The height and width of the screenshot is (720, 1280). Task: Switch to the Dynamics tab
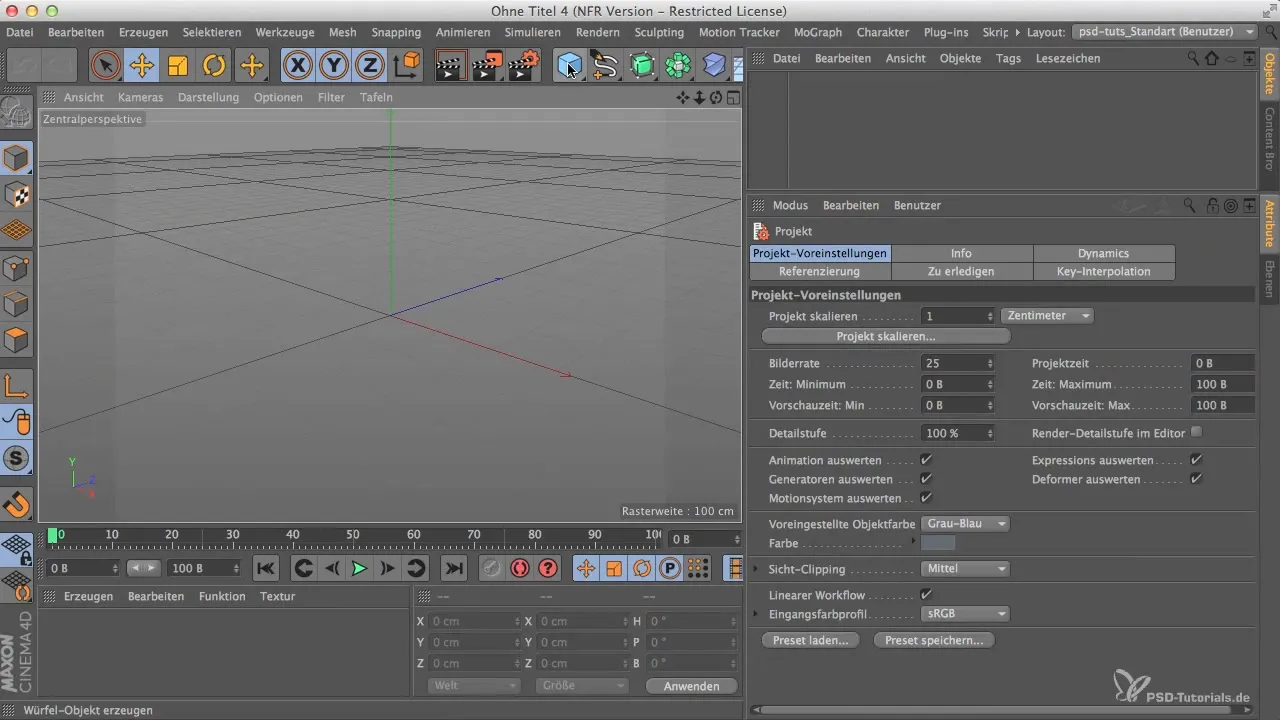tap(1103, 253)
